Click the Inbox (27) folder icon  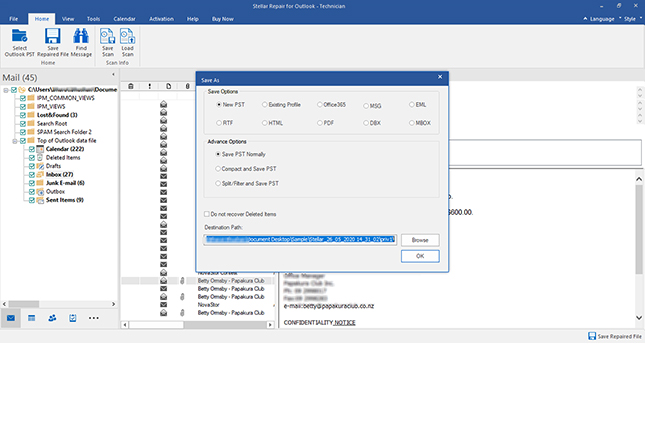click(40, 174)
